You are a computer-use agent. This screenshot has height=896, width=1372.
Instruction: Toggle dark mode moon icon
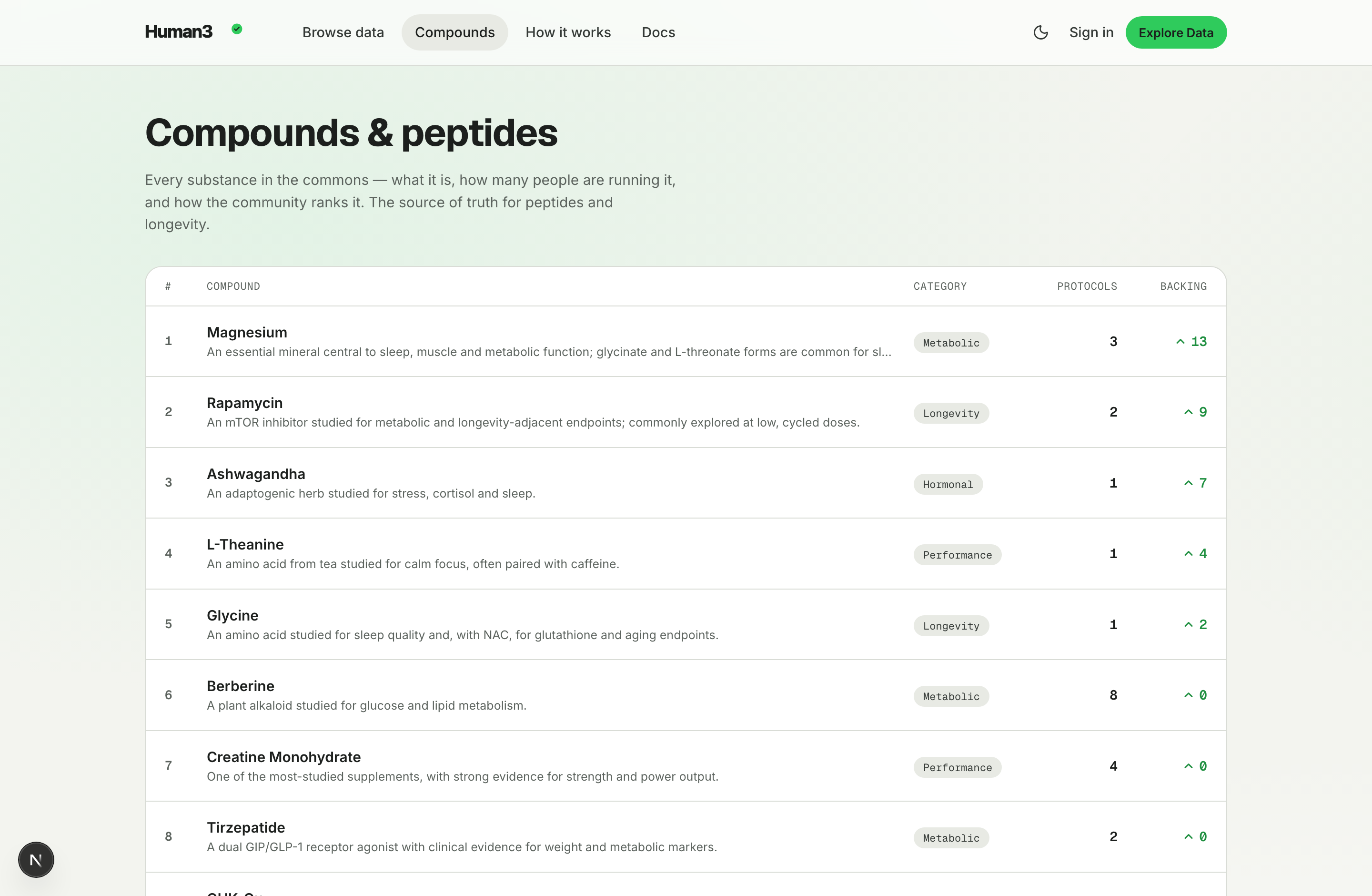tap(1040, 32)
